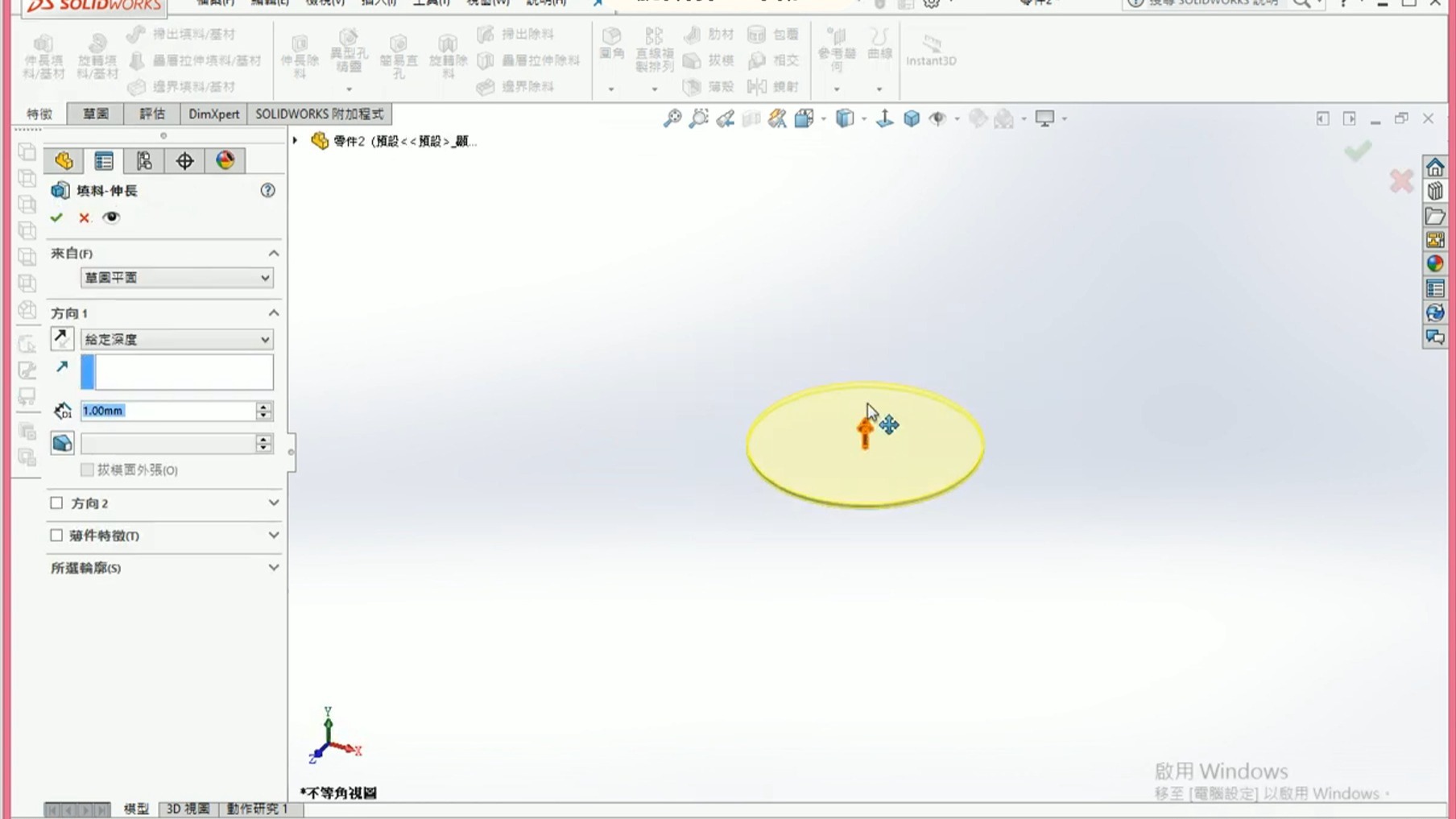Open the 給定深度 end condition dropdown
This screenshot has width=1456, height=819.
pos(176,340)
